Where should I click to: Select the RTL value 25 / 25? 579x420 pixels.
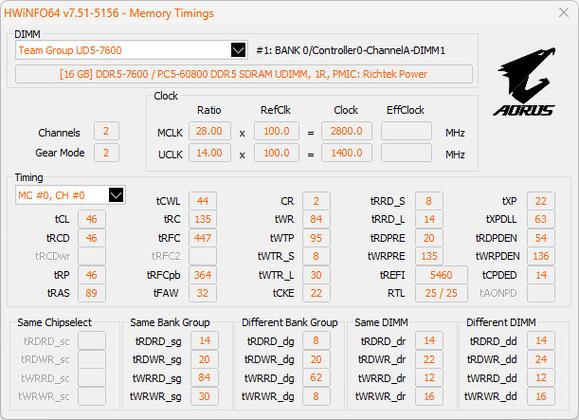pyautogui.click(x=441, y=293)
